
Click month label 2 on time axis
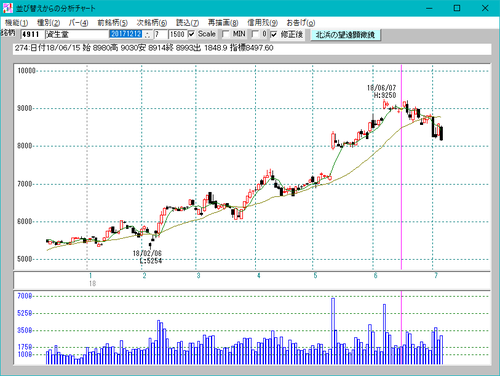[144, 276]
